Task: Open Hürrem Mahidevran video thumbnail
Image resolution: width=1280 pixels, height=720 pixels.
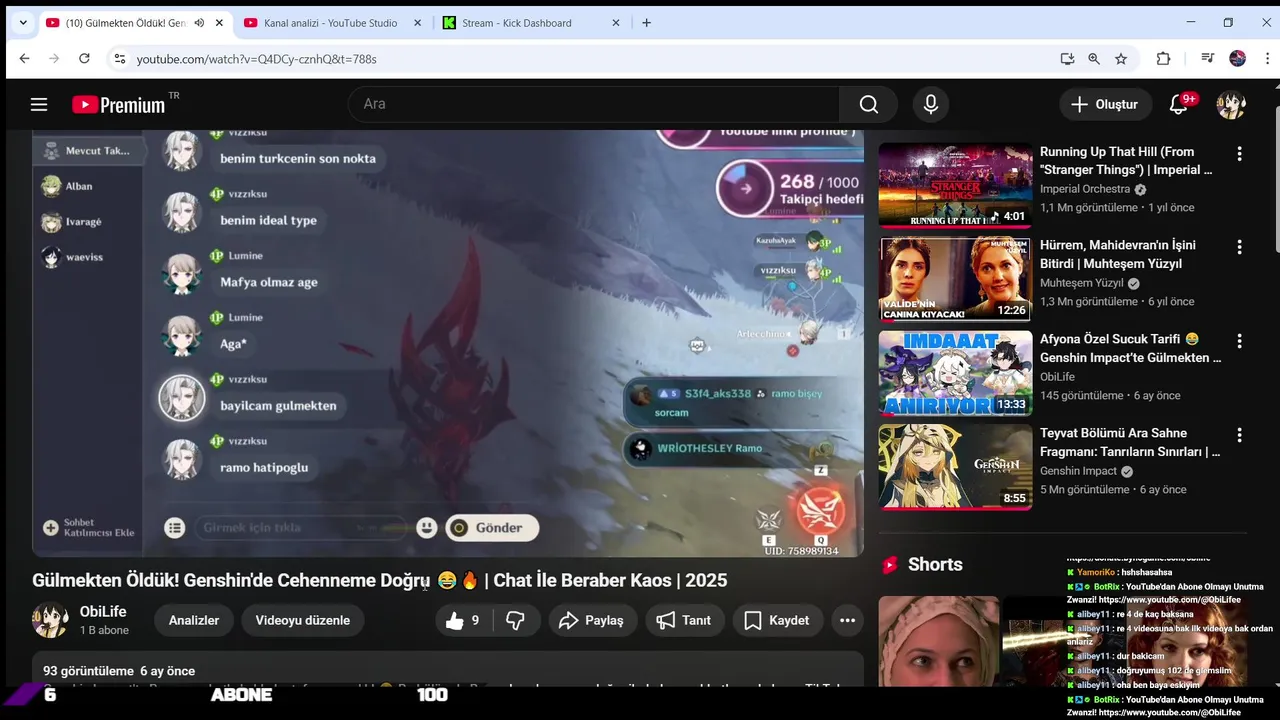Action: coord(955,279)
